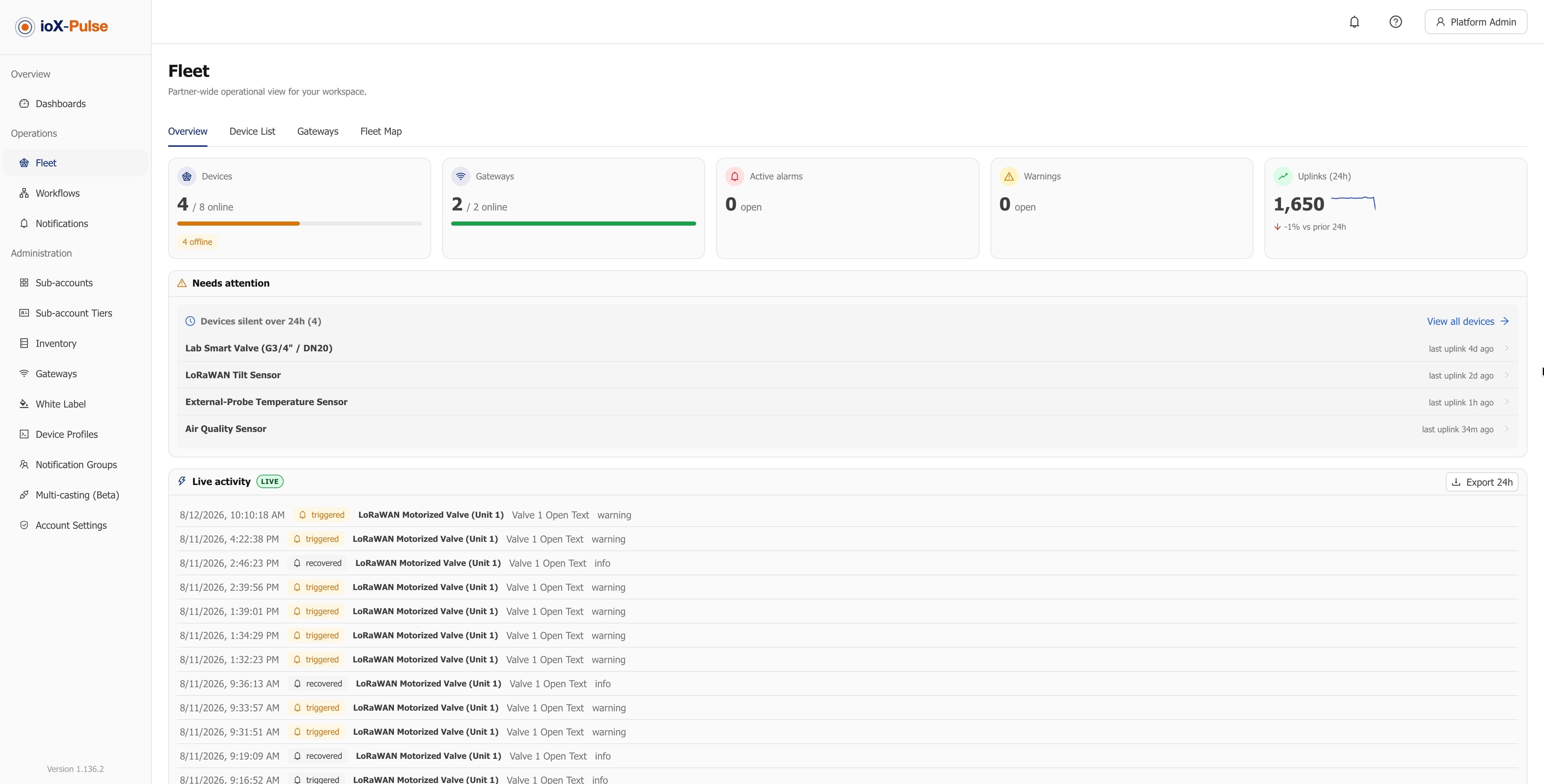Viewport: 1544px width, 784px height.
Task: Click the 8/12/2026, 10:10:18 AM activity row
Action: (847, 515)
